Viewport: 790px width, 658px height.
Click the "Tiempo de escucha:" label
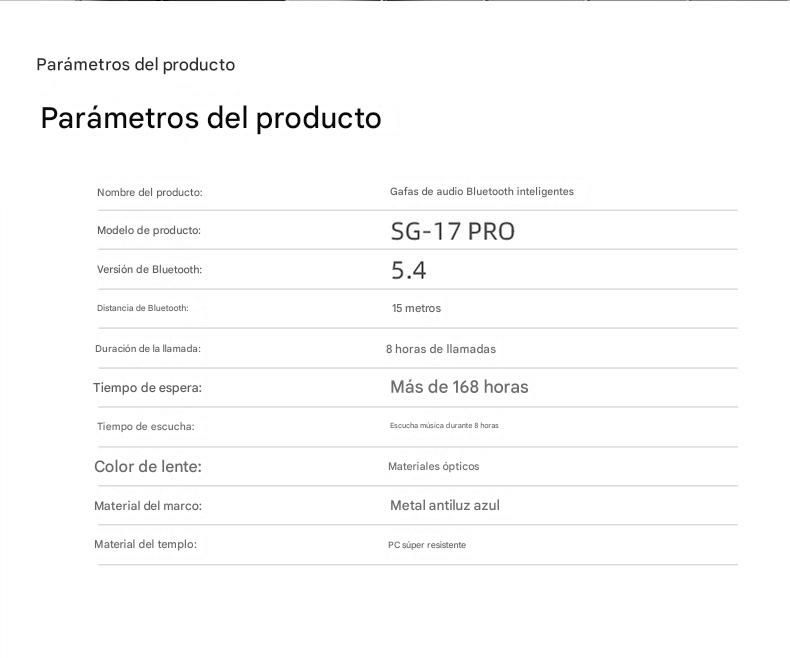click(145, 426)
